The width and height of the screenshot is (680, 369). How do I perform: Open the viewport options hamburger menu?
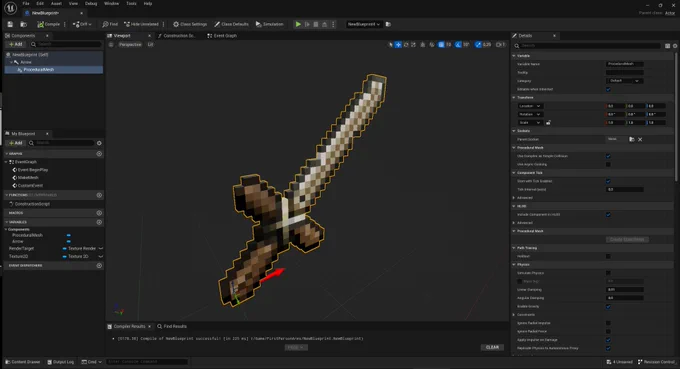point(111,45)
